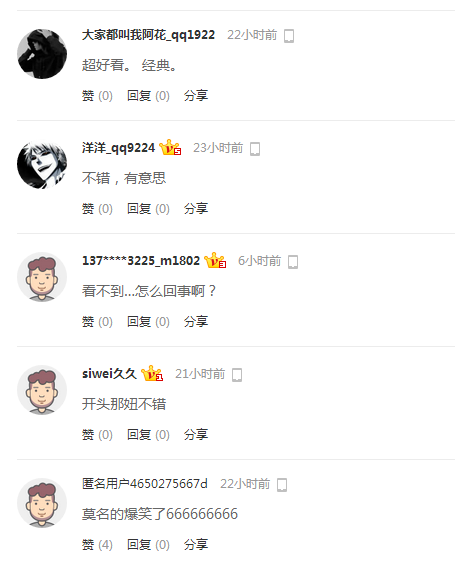Click mobile device icon beside 21小时前

[x=237, y=375]
